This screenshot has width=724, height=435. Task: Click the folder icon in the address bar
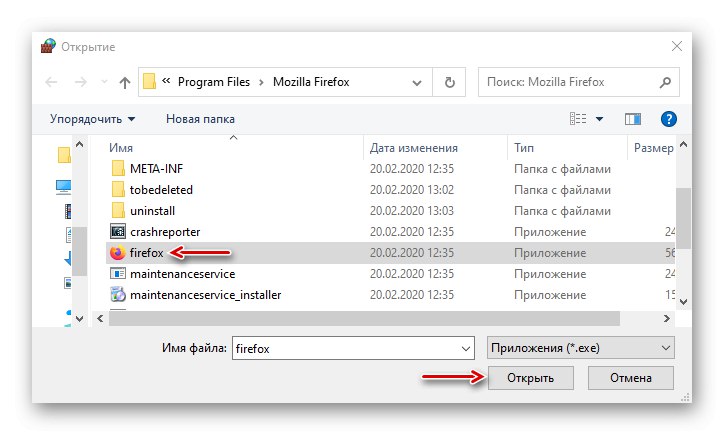(x=149, y=81)
